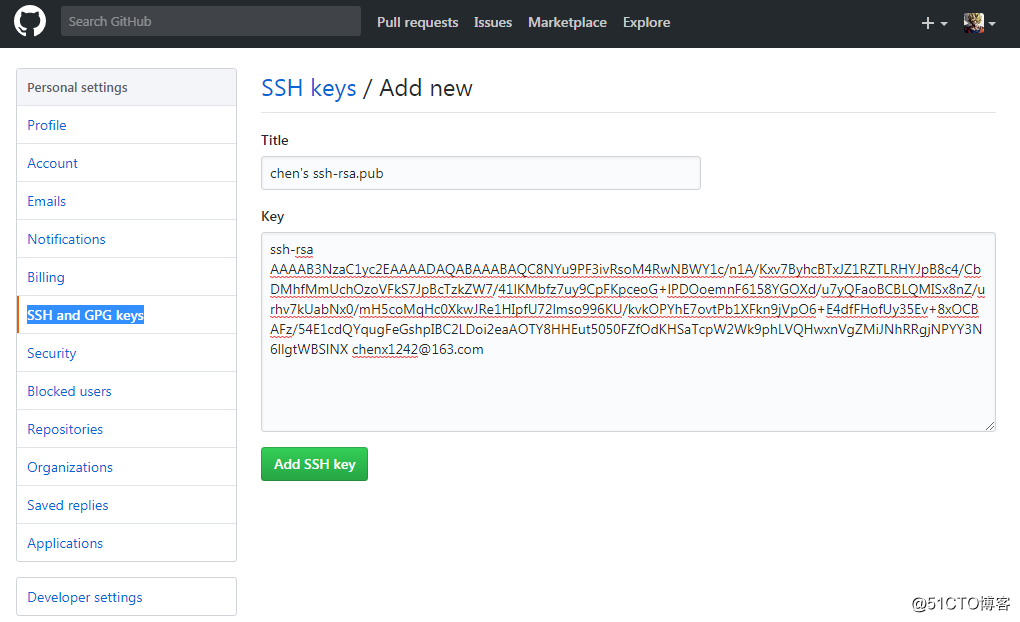Image resolution: width=1020 pixels, height=622 pixels.
Task: Open the GitHub homepage via Octocat logo
Action: pyautogui.click(x=30, y=21)
